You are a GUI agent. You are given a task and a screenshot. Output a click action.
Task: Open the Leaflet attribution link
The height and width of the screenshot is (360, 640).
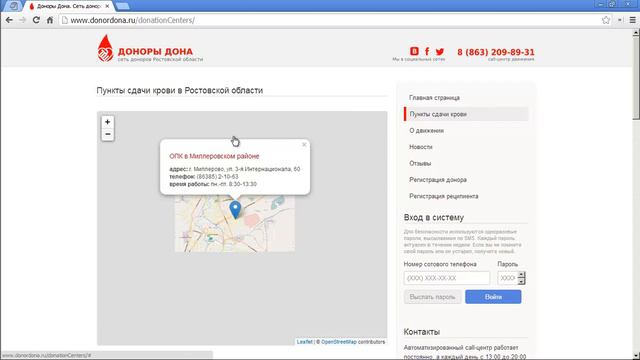coord(304,342)
